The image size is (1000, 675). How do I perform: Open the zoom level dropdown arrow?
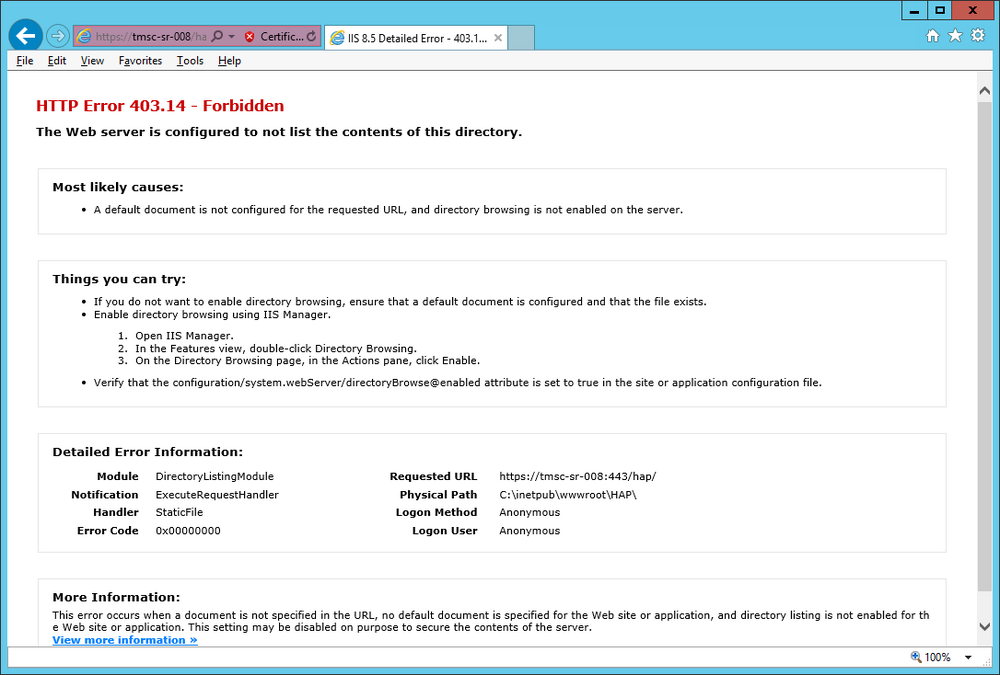pyautogui.click(x=968, y=657)
